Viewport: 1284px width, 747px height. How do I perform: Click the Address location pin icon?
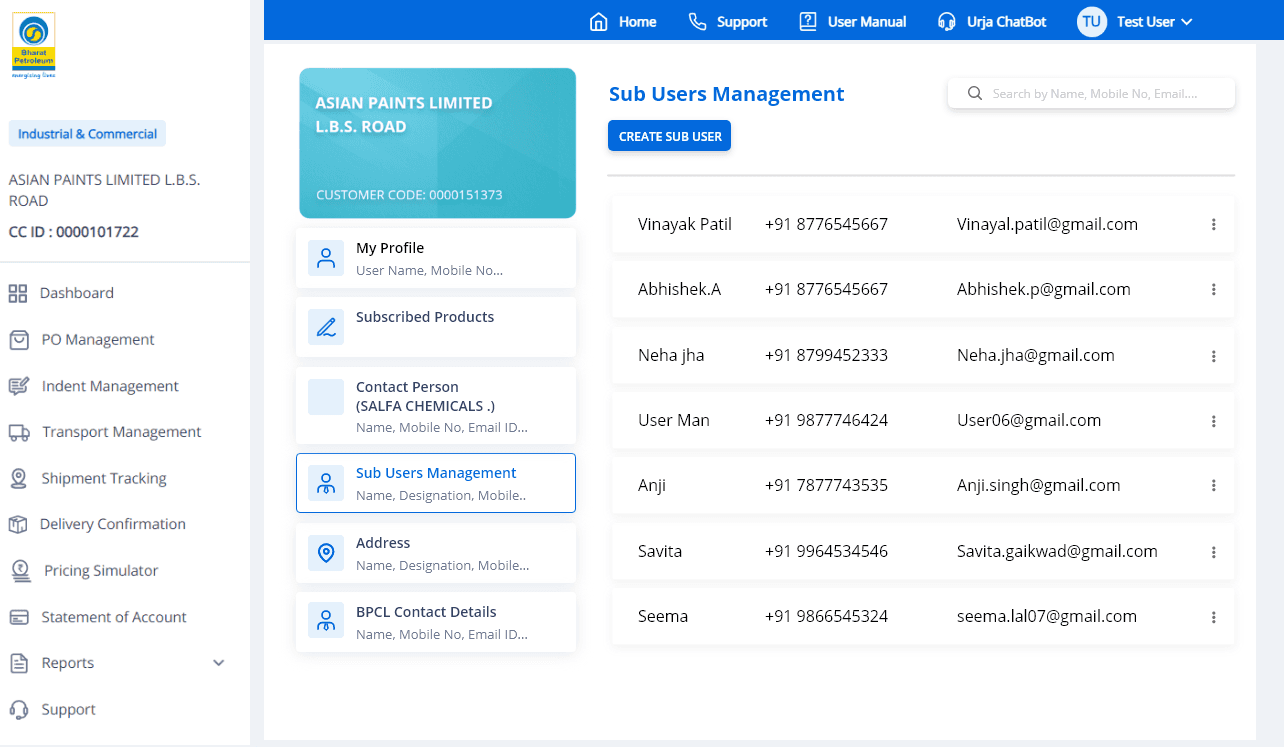point(326,553)
